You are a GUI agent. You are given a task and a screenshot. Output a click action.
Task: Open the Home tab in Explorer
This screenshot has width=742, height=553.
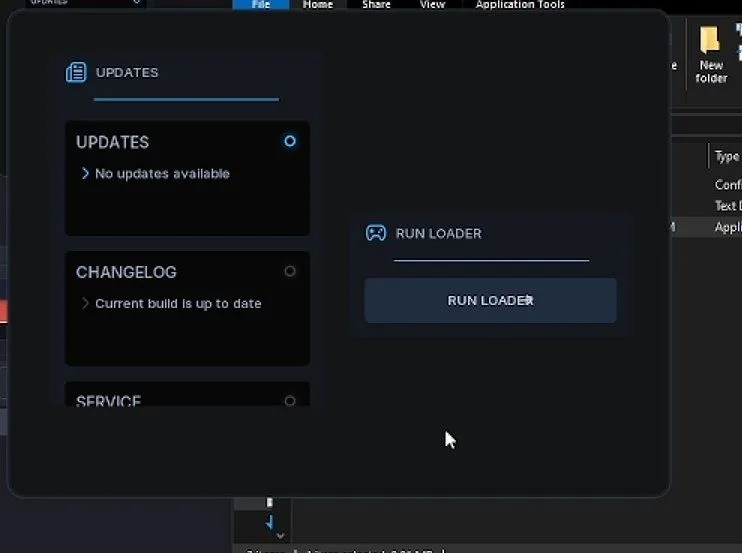(x=318, y=5)
